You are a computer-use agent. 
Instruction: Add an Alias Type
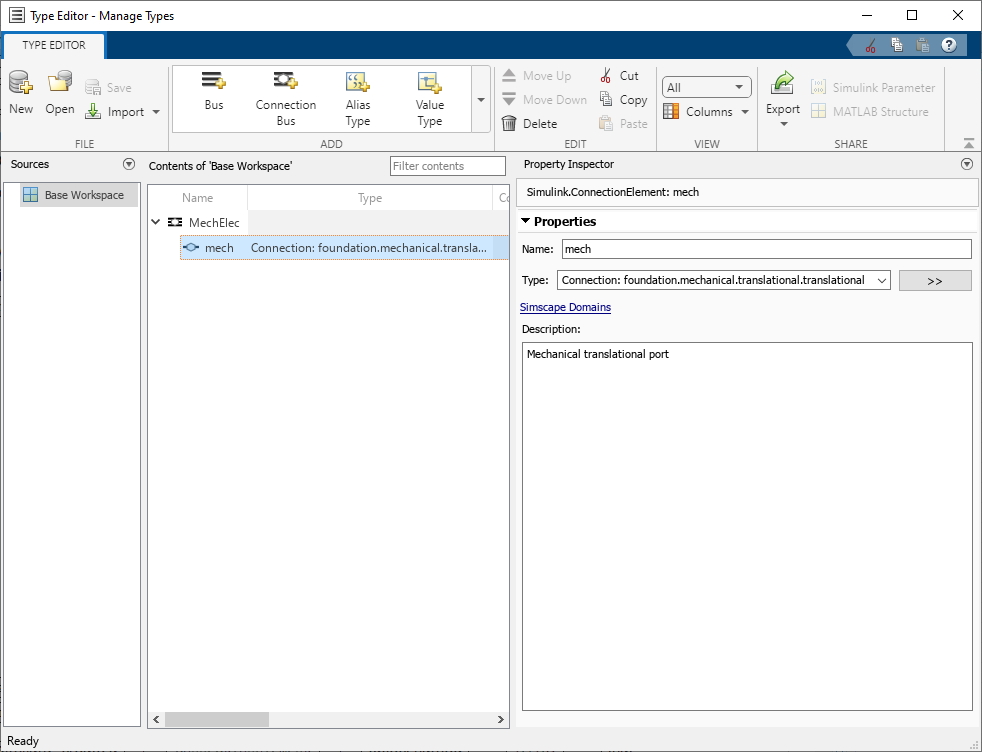click(358, 99)
